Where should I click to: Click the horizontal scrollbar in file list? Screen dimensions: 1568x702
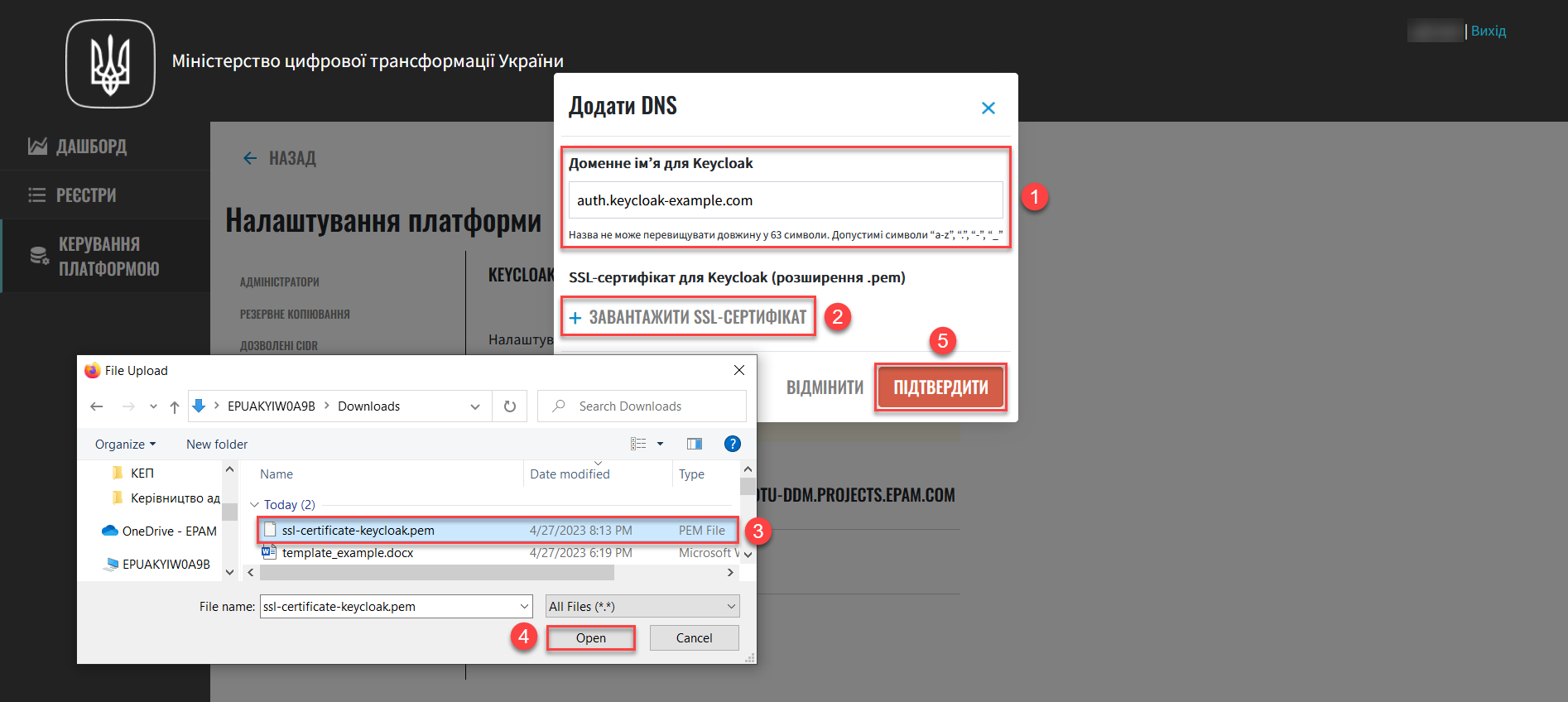tap(436, 573)
